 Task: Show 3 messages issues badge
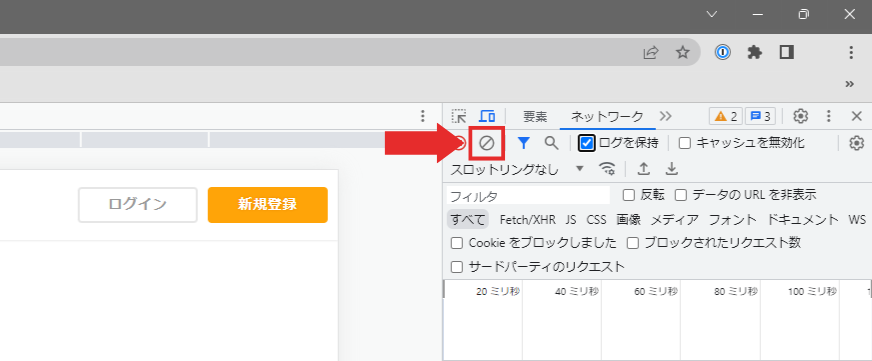point(760,116)
